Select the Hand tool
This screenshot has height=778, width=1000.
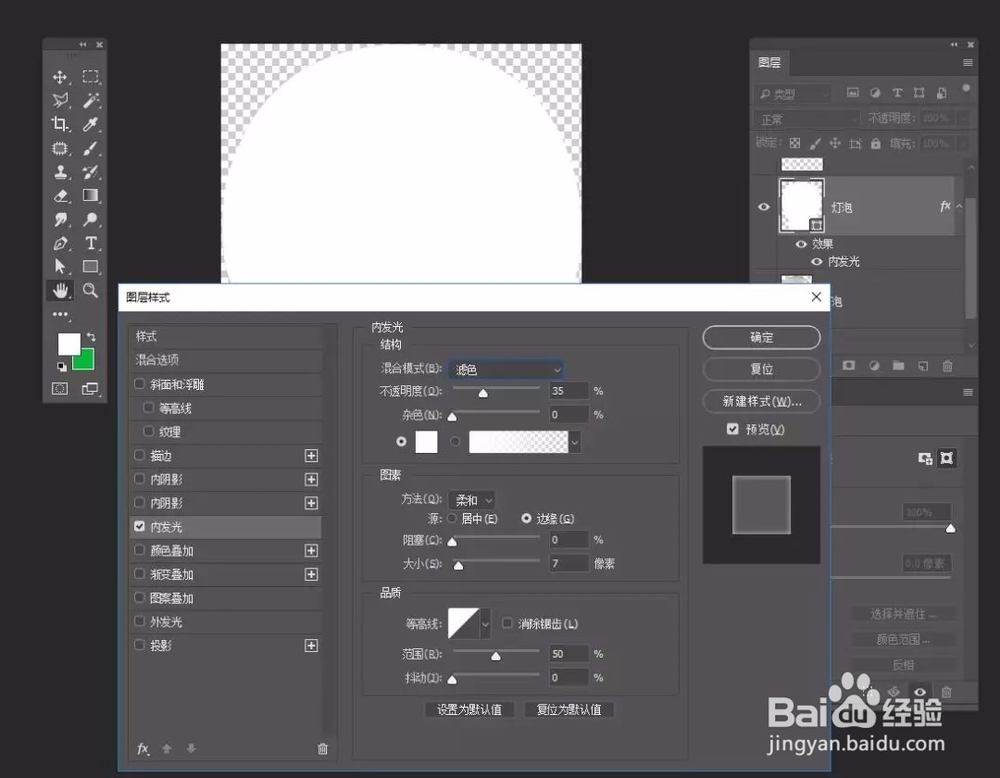60,291
